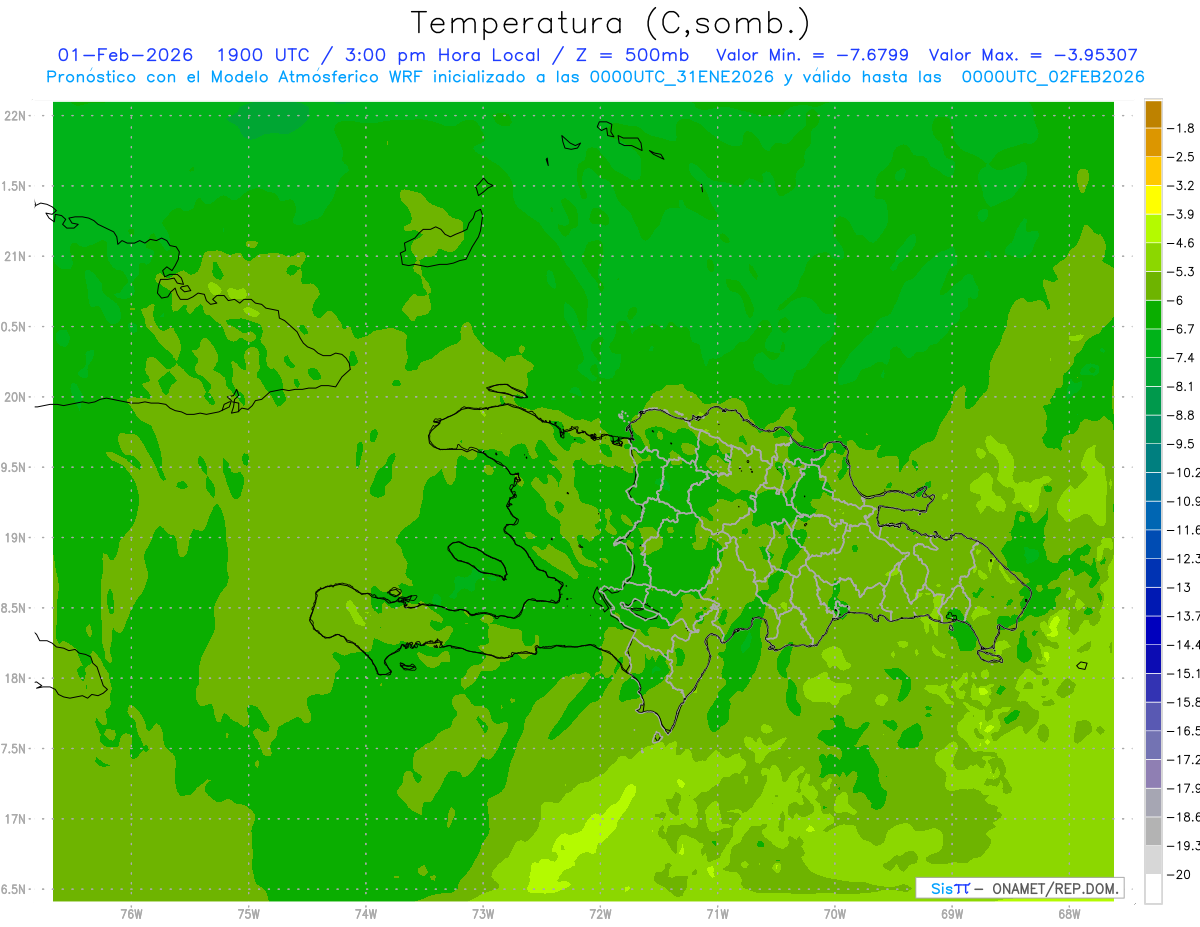Click the '75W' longitude label
This screenshot has width=1200, height=927.
pyautogui.click(x=249, y=914)
